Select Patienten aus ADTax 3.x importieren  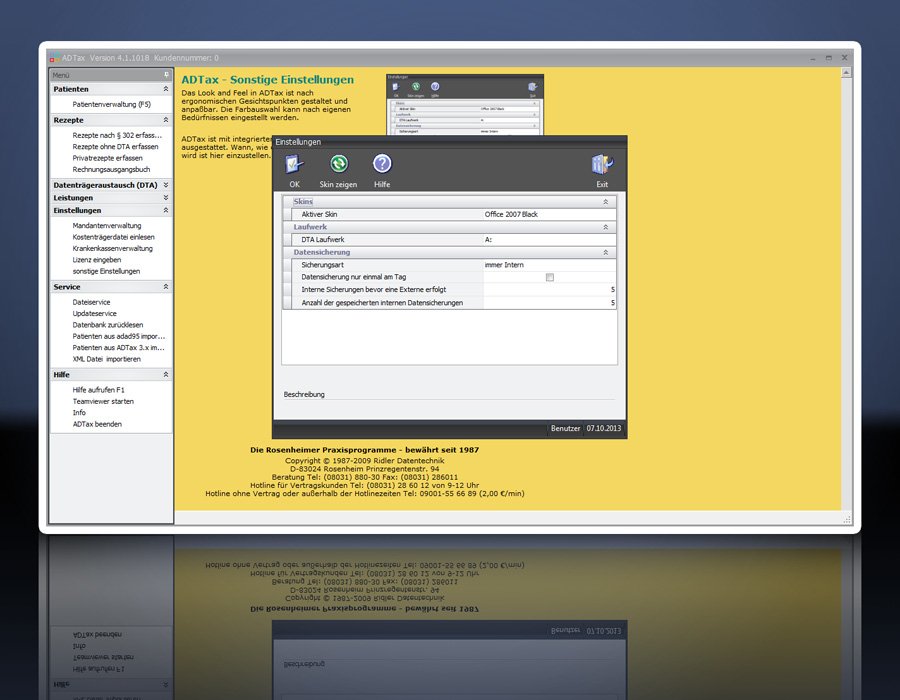point(118,348)
